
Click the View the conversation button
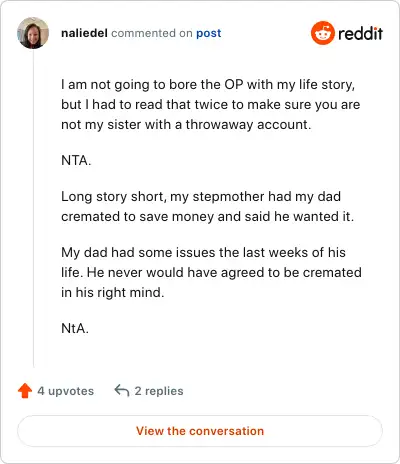click(x=200, y=431)
